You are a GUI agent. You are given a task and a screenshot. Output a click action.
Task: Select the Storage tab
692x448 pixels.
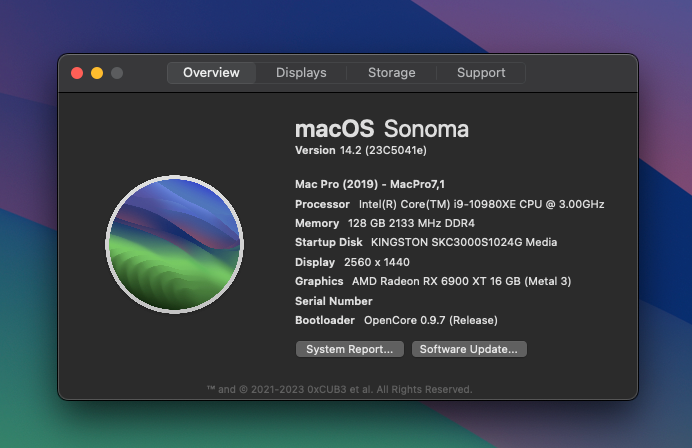[x=391, y=73]
